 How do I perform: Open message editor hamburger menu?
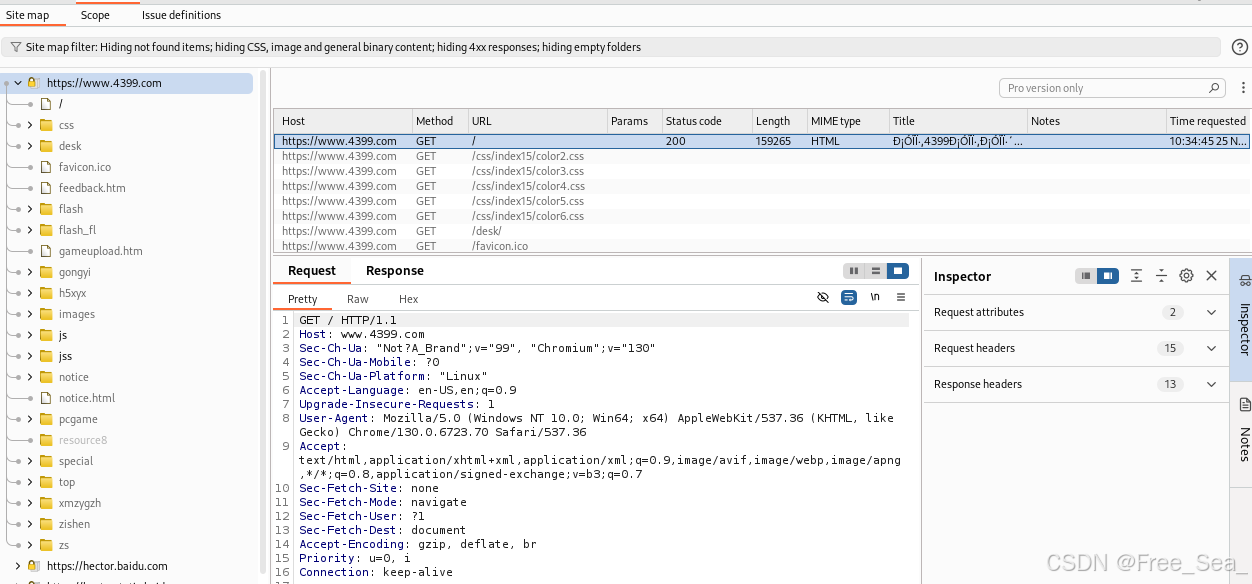pos(901,297)
